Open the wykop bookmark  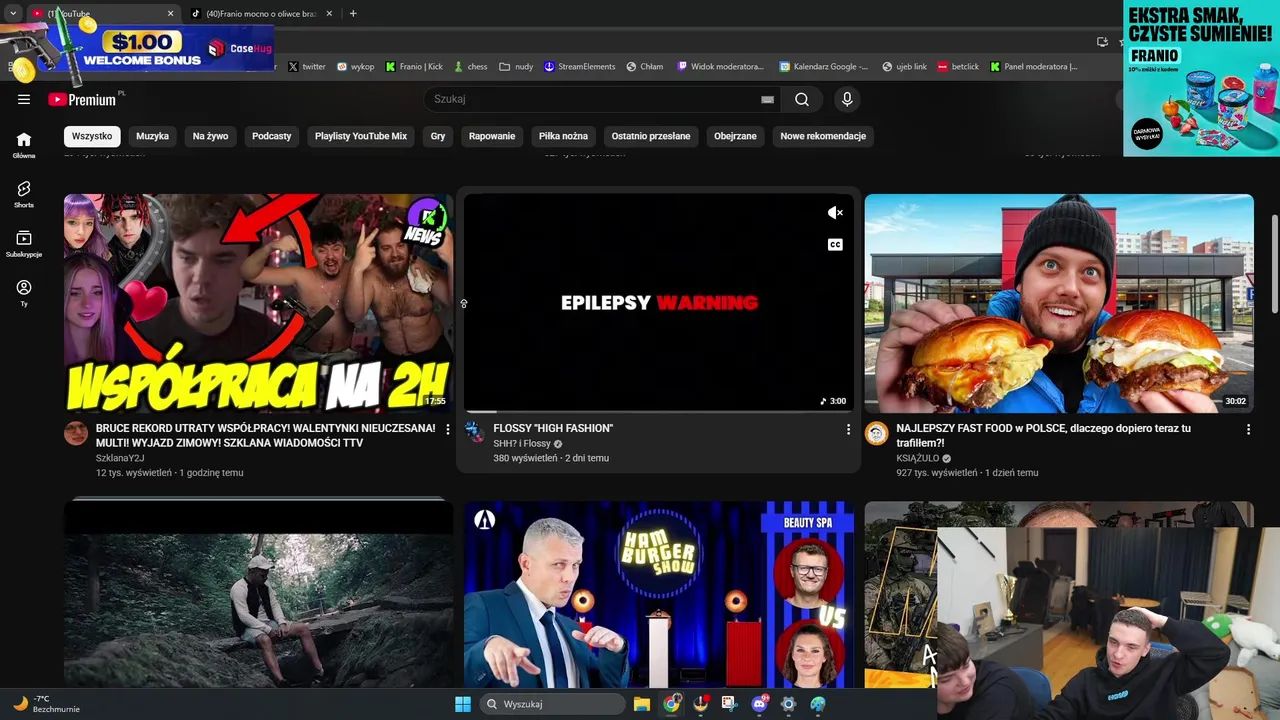[356, 67]
